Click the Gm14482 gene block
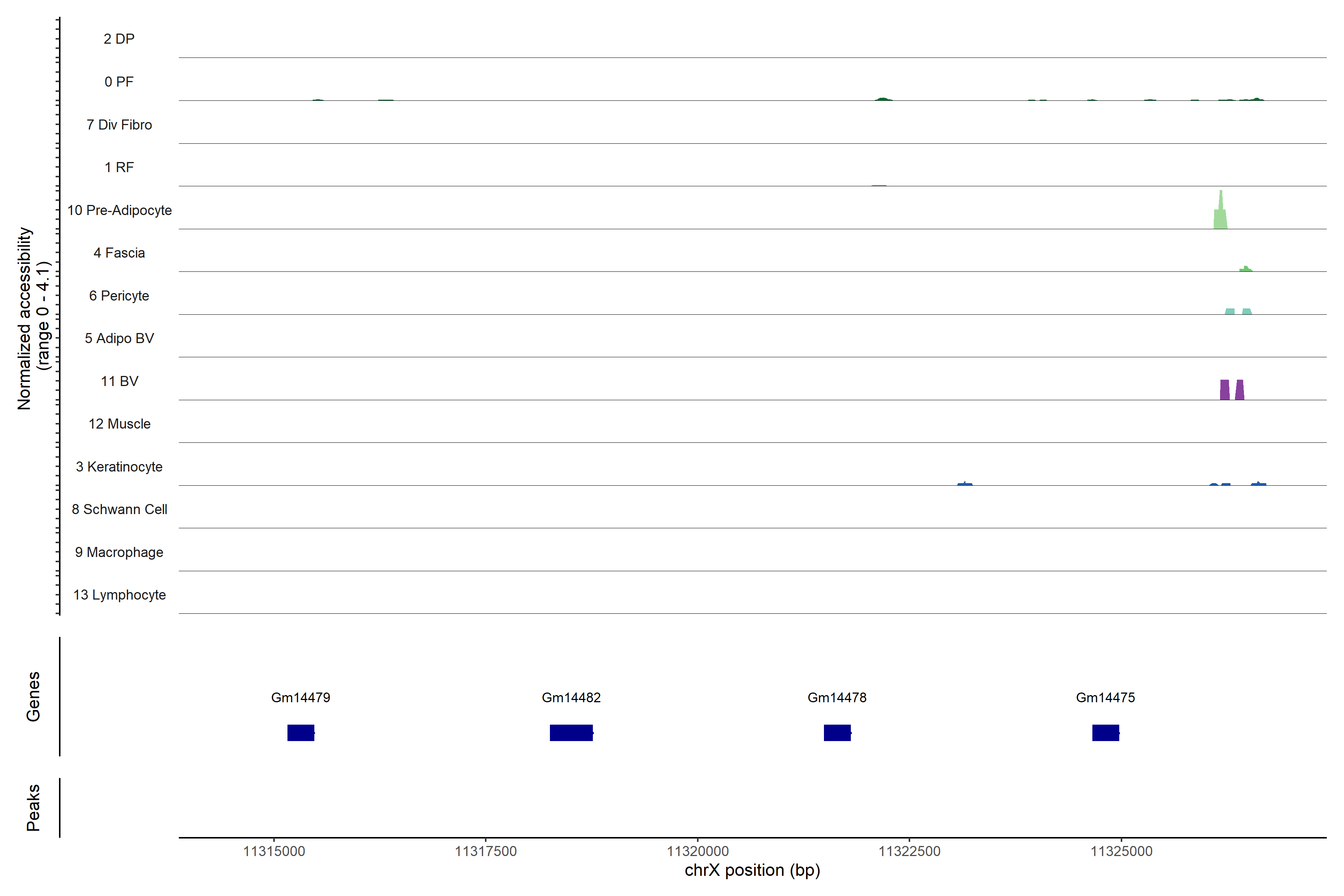This screenshot has height=896, width=1344. [x=571, y=732]
